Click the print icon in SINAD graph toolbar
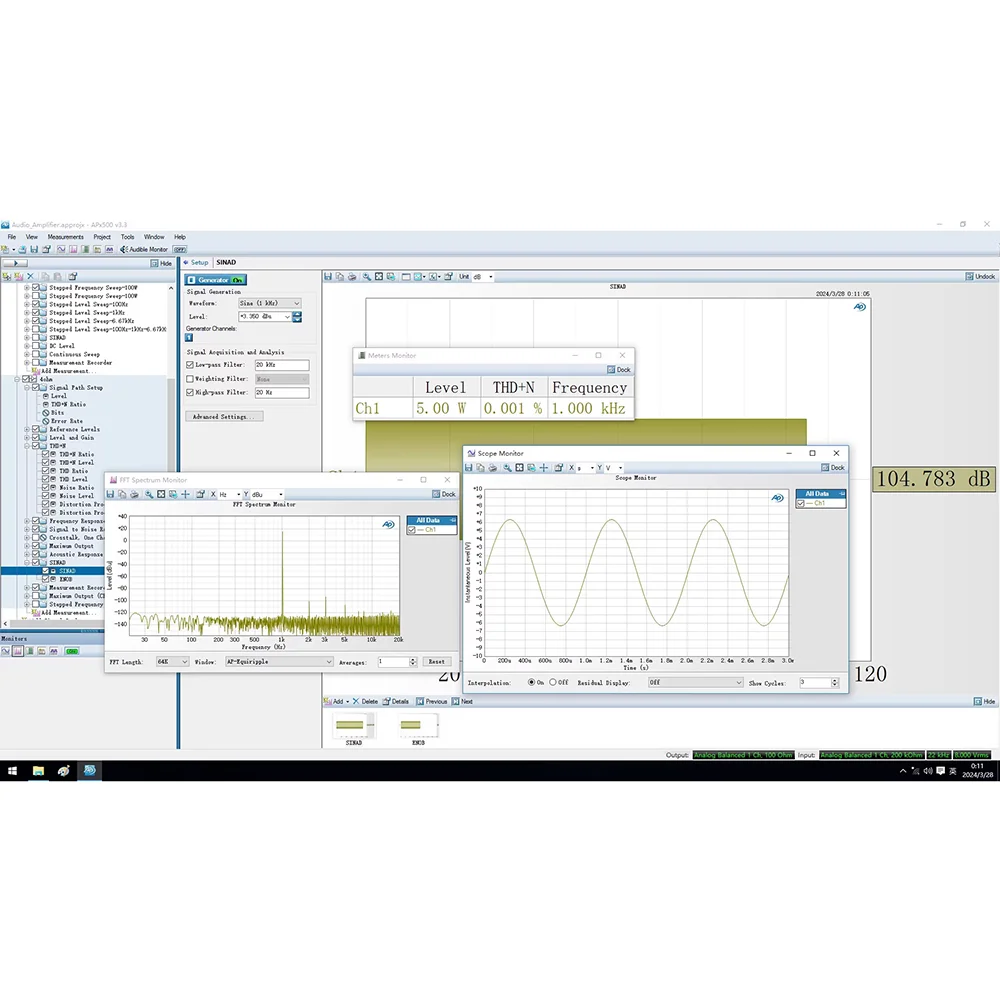 (352, 277)
